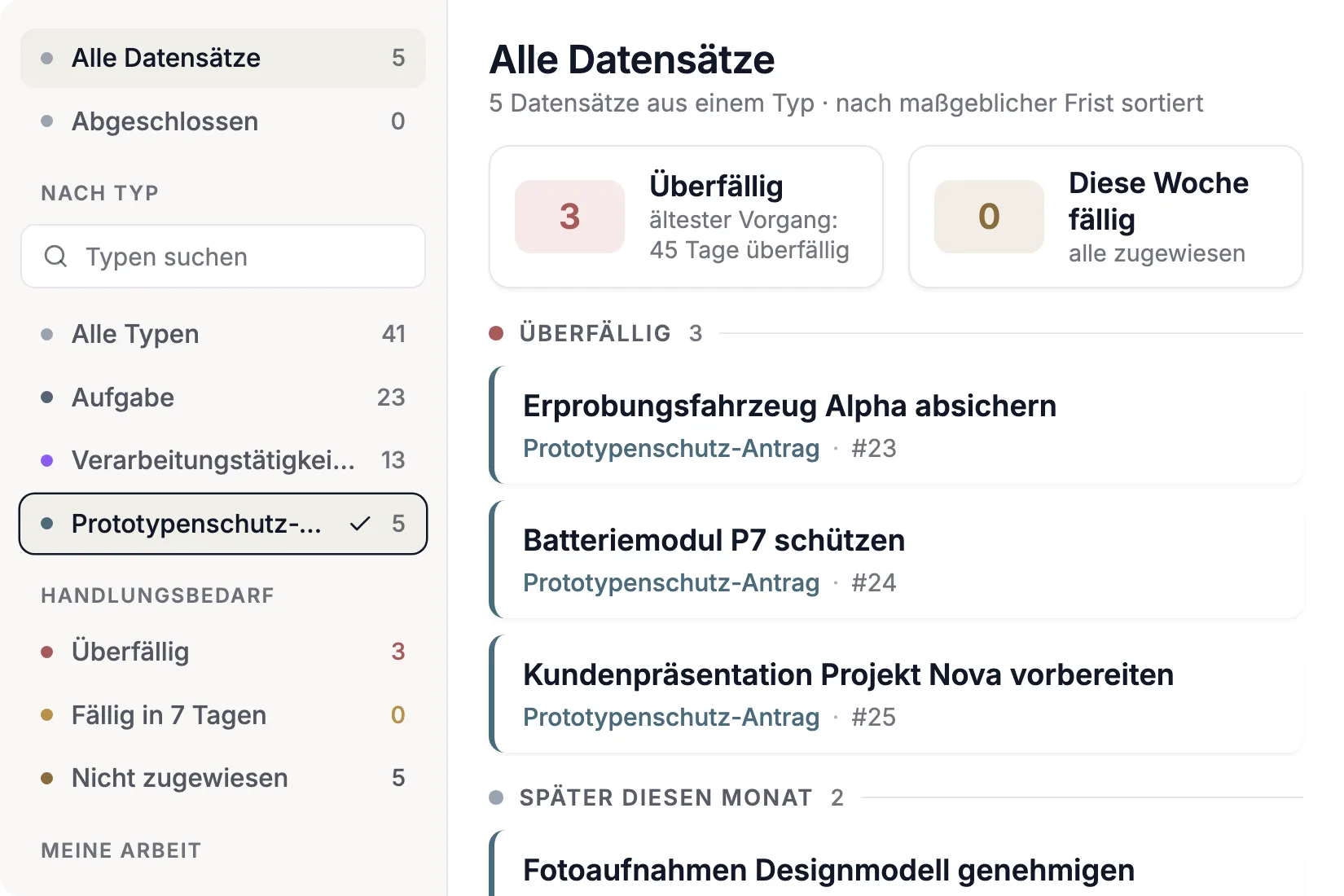Screen dimensions: 1344x896
Task: Open the Überfällig sidebar filter
Action: click(223, 652)
